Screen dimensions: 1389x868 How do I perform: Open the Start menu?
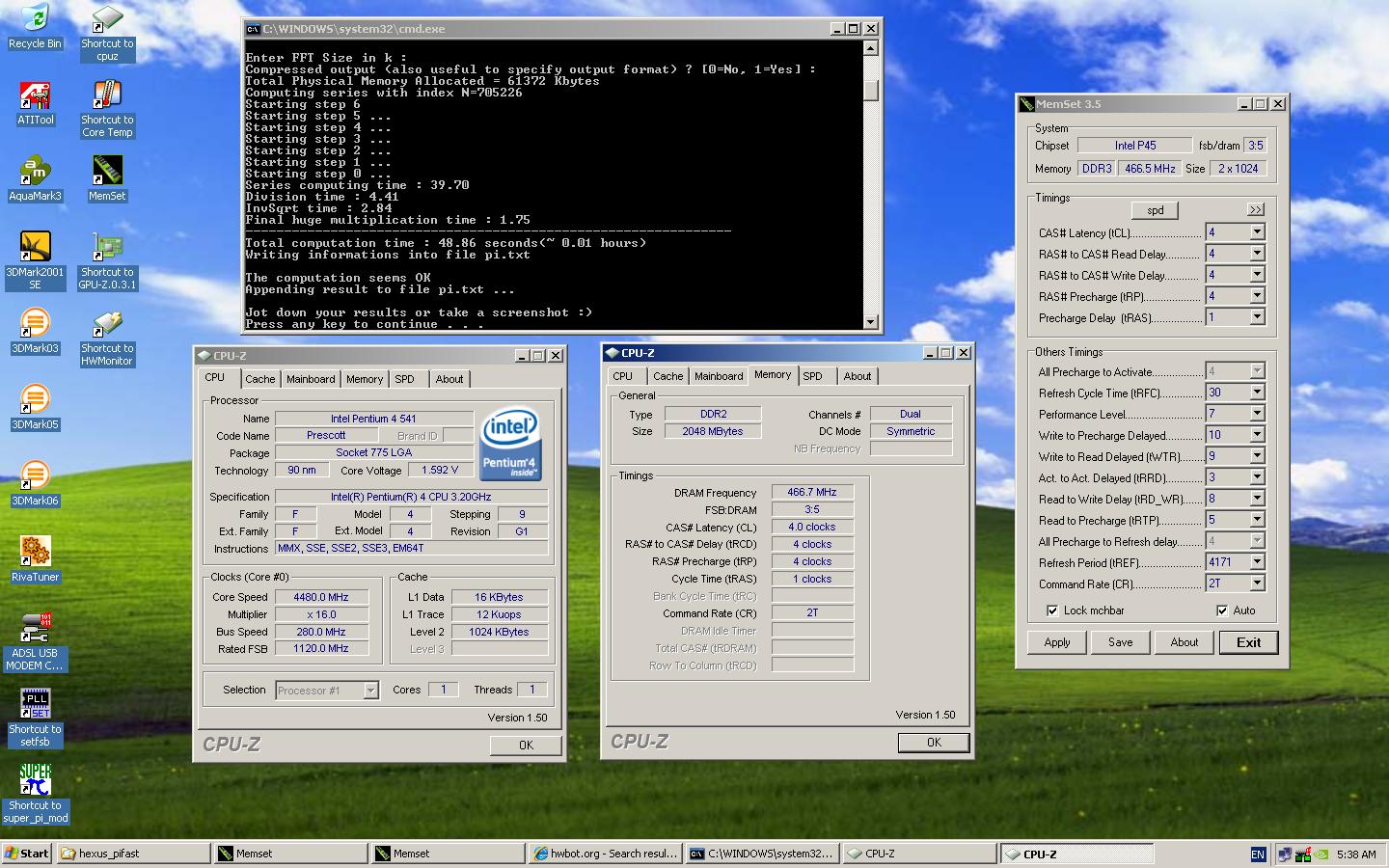pos(27,854)
